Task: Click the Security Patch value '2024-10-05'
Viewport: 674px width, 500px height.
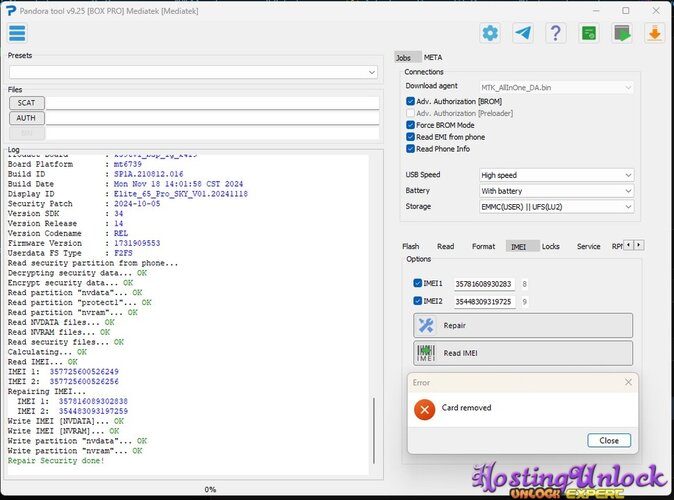Action: tap(137, 204)
